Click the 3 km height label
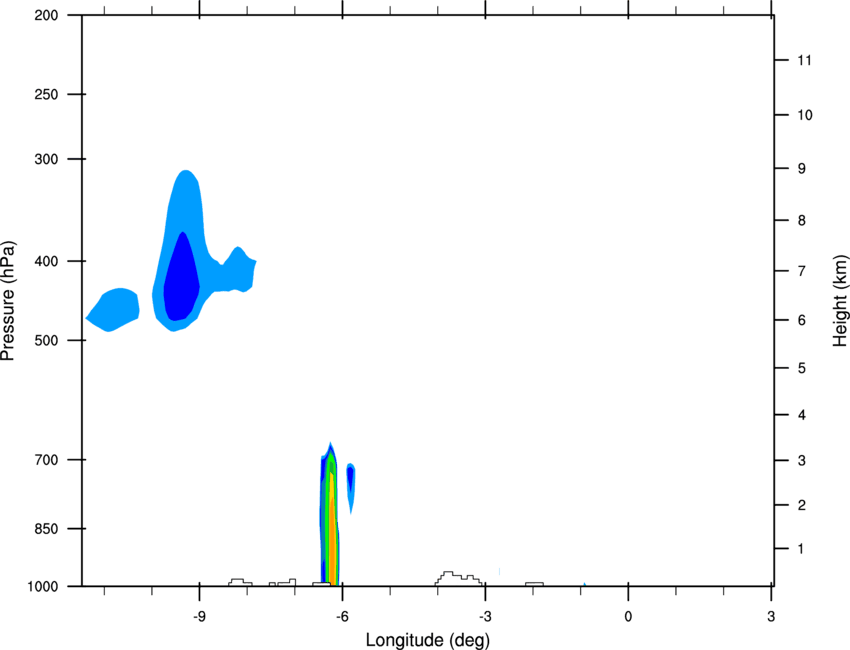 pyautogui.click(x=802, y=461)
